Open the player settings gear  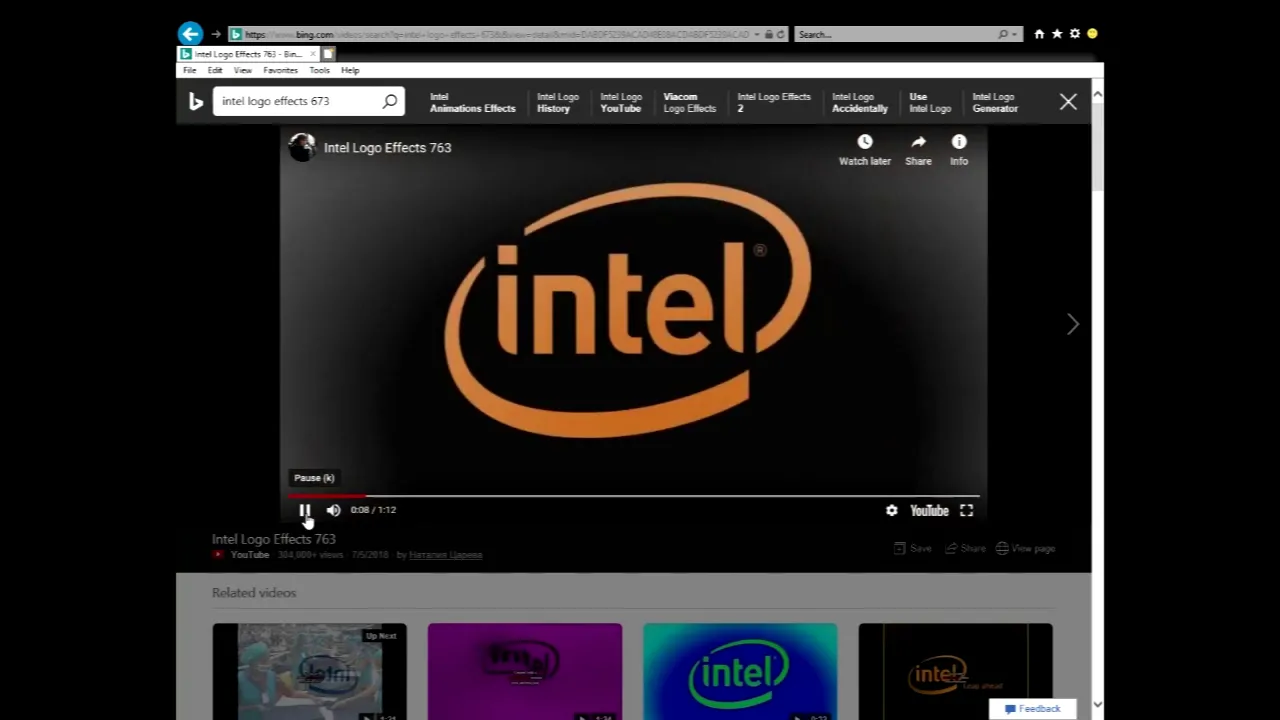(891, 510)
